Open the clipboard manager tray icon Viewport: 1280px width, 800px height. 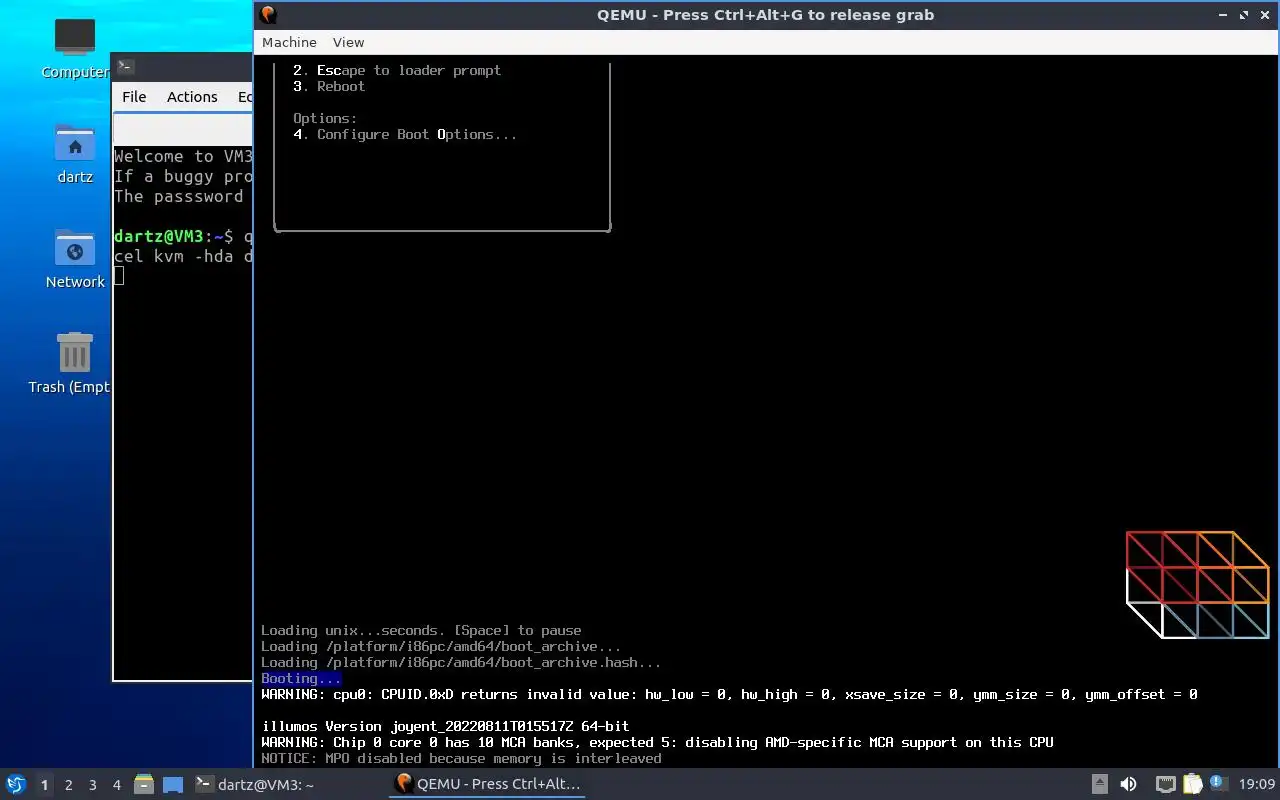(1192, 784)
